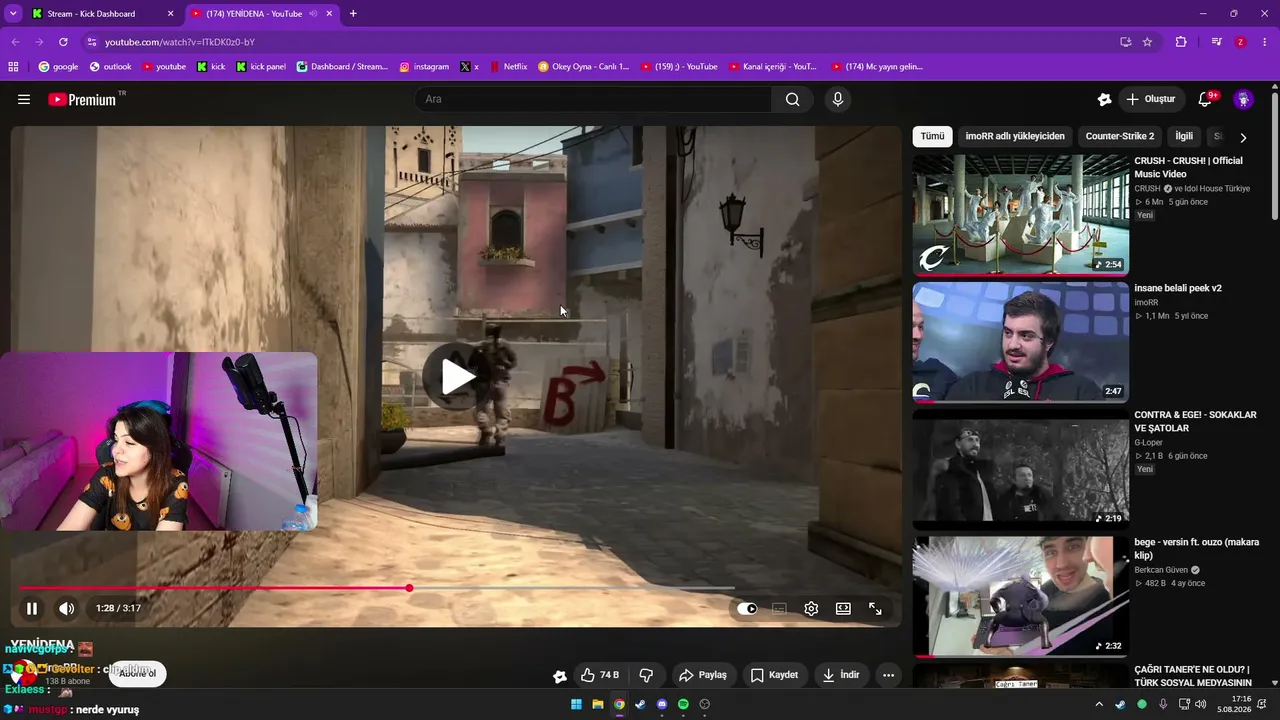This screenshot has width=1280, height=720.
Task: Filter by the Counter-Strike 2 chip
Action: pos(1120,136)
